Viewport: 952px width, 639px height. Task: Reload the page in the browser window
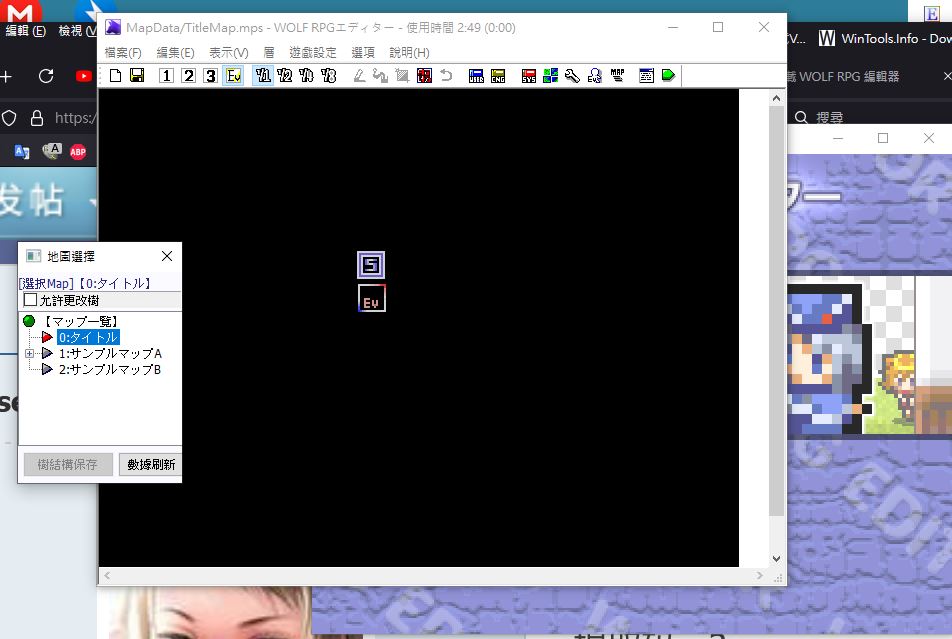pyautogui.click(x=46, y=76)
